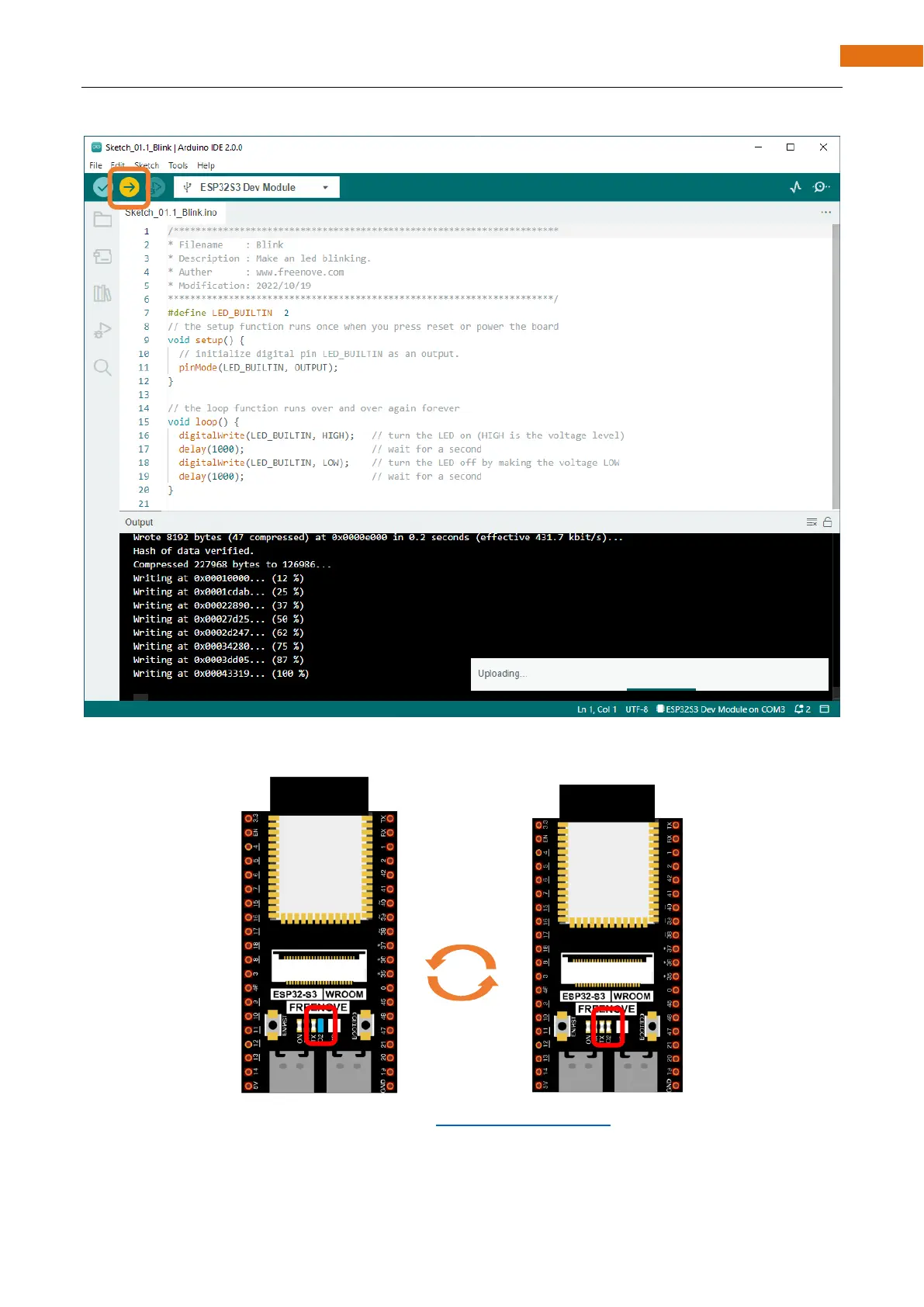Screen dimensions: 924x1307
Task: Start debugging with the Debug toolbar button
Action: [x=156, y=187]
